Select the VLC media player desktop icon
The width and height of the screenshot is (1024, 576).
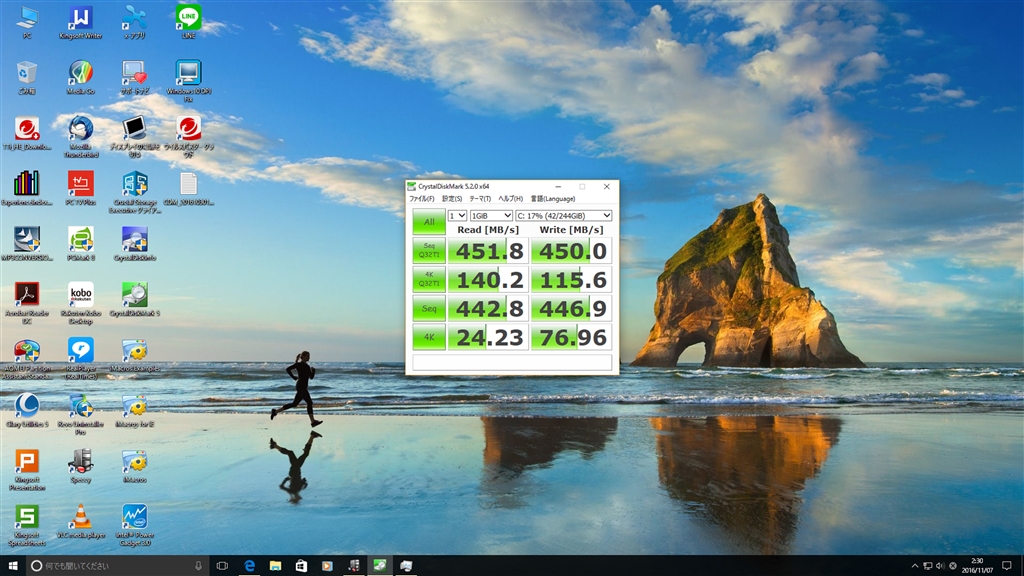80,522
